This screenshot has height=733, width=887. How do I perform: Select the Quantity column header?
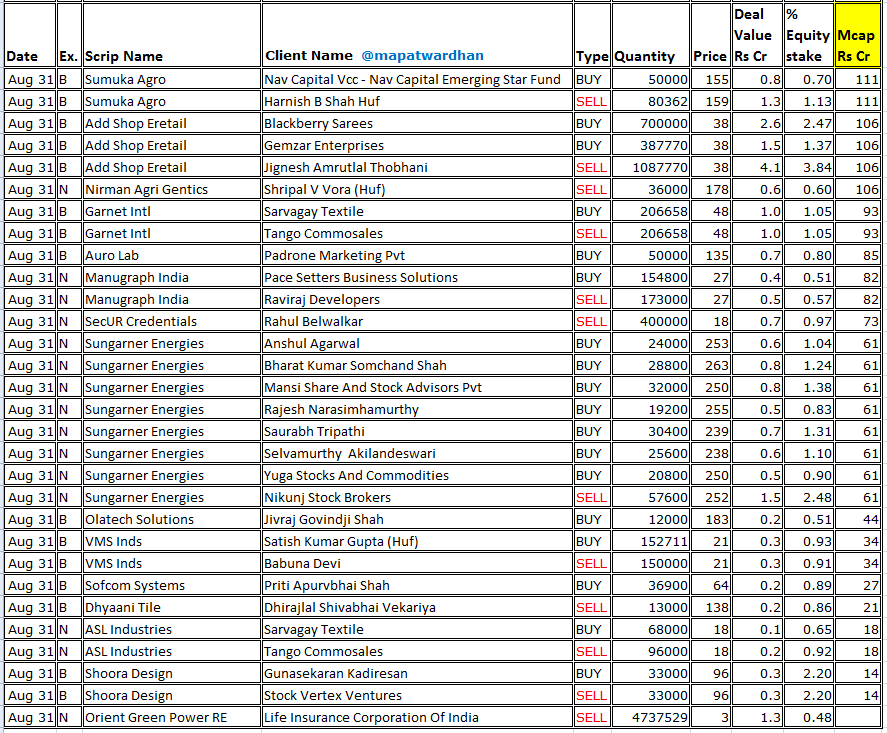point(651,35)
